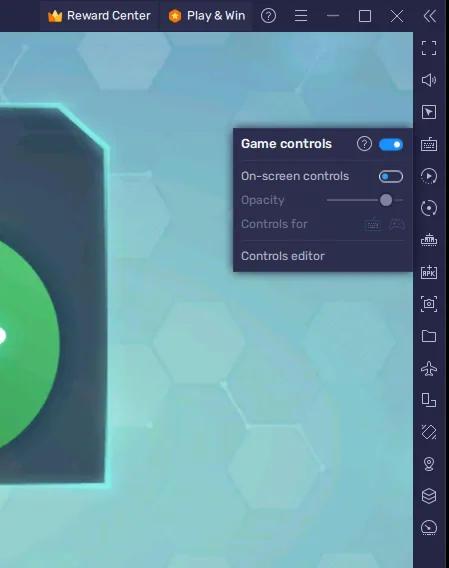Collapse the side toolbar with double chevron
449x568 pixels.
pyautogui.click(x=429, y=16)
